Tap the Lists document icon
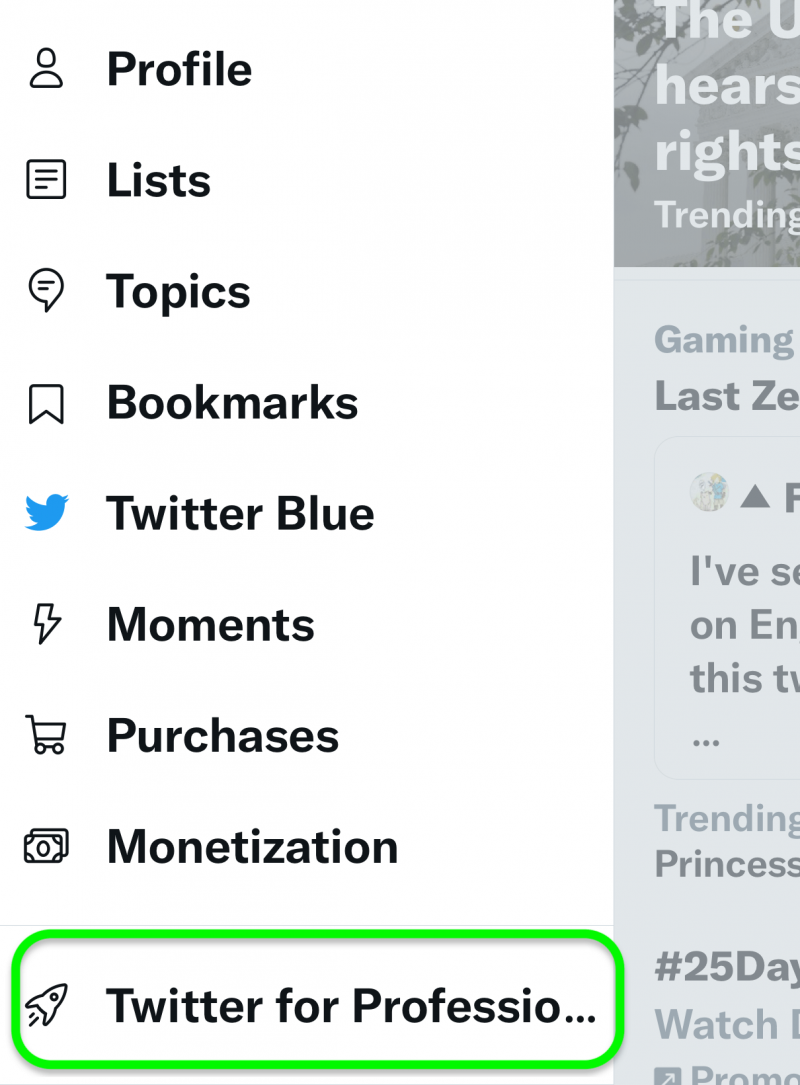Image resolution: width=800 pixels, height=1085 pixels. click(x=46, y=179)
